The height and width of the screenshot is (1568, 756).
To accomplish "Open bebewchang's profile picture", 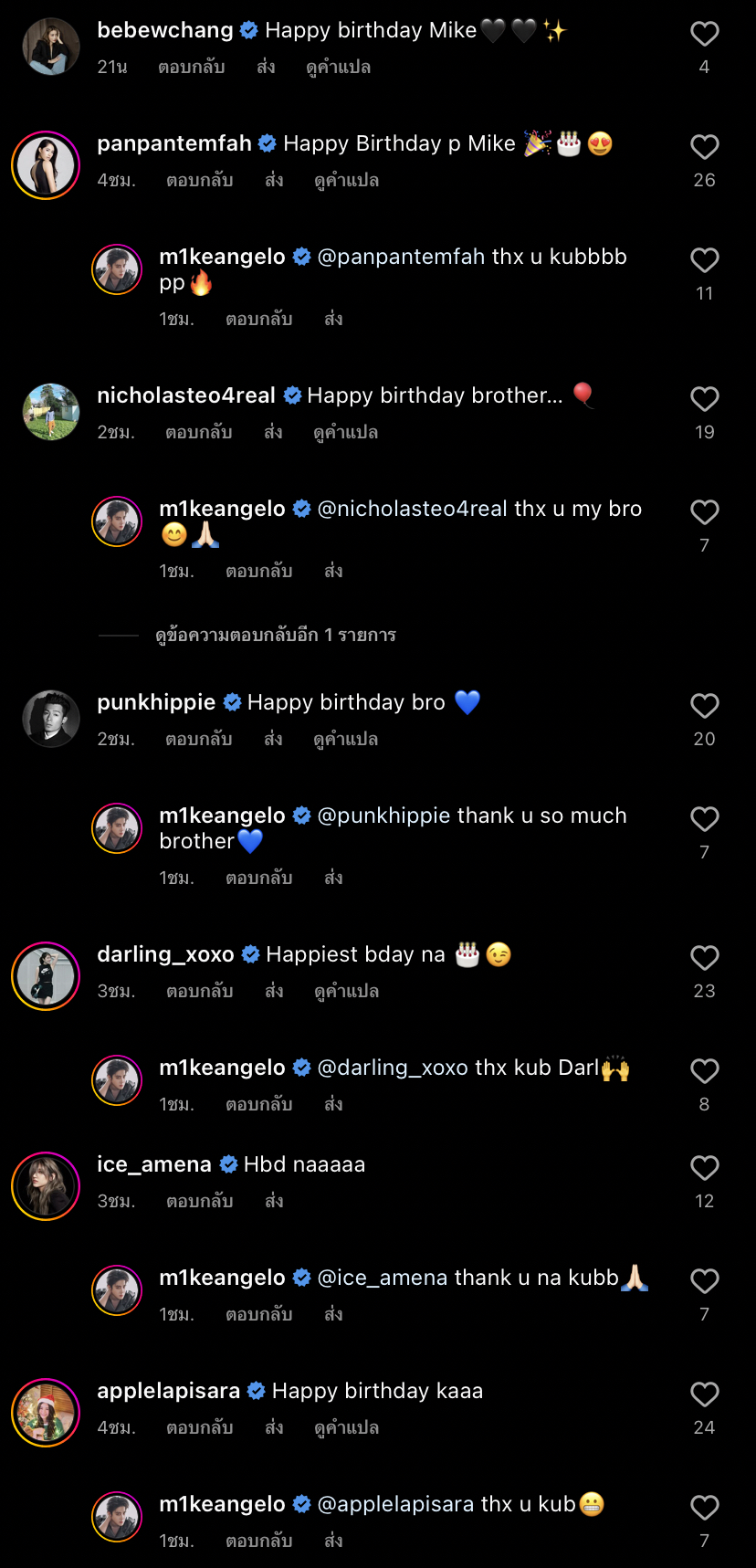I will 51,46.
